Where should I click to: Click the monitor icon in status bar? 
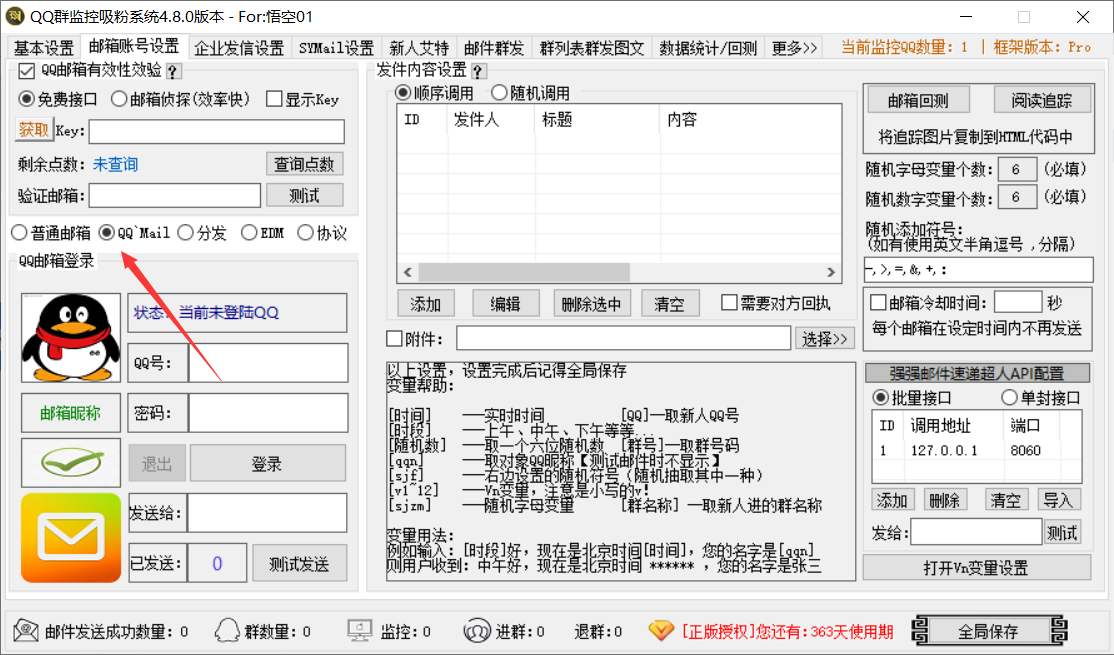point(359,630)
